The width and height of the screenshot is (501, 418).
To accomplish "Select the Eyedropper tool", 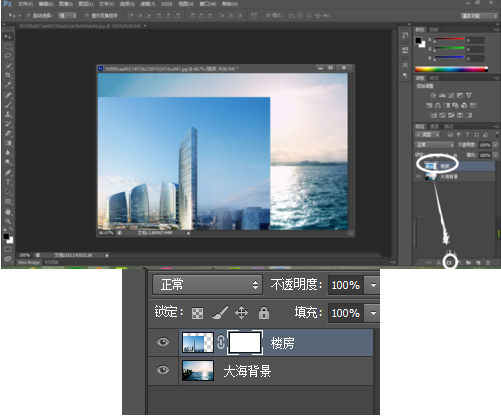I will click(x=8, y=85).
